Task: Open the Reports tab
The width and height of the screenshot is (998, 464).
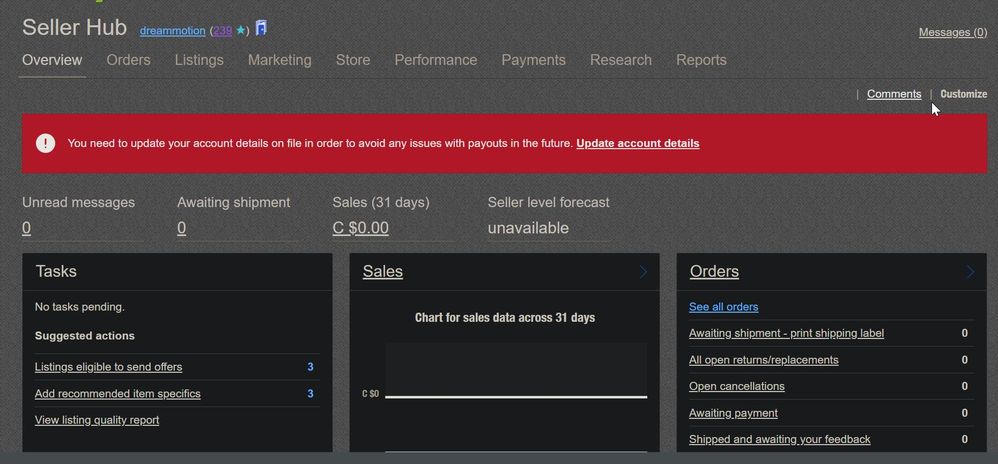Action: pyautogui.click(x=701, y=60)
